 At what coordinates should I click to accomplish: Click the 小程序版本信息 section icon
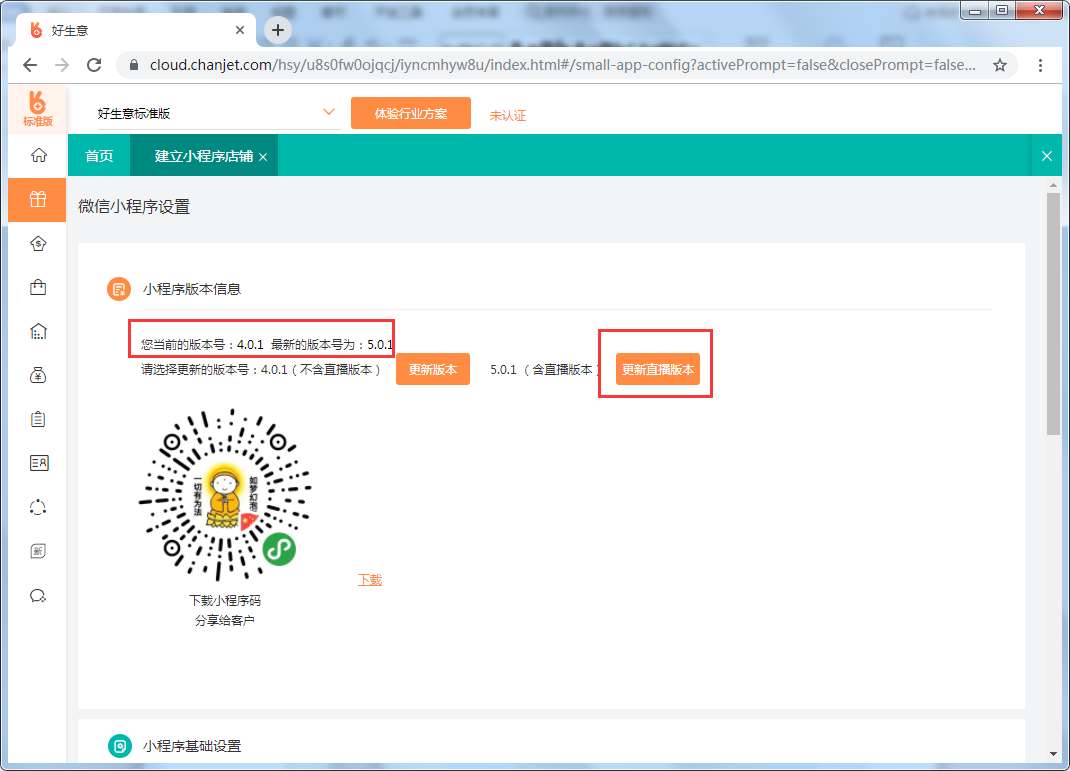point(119,289)
